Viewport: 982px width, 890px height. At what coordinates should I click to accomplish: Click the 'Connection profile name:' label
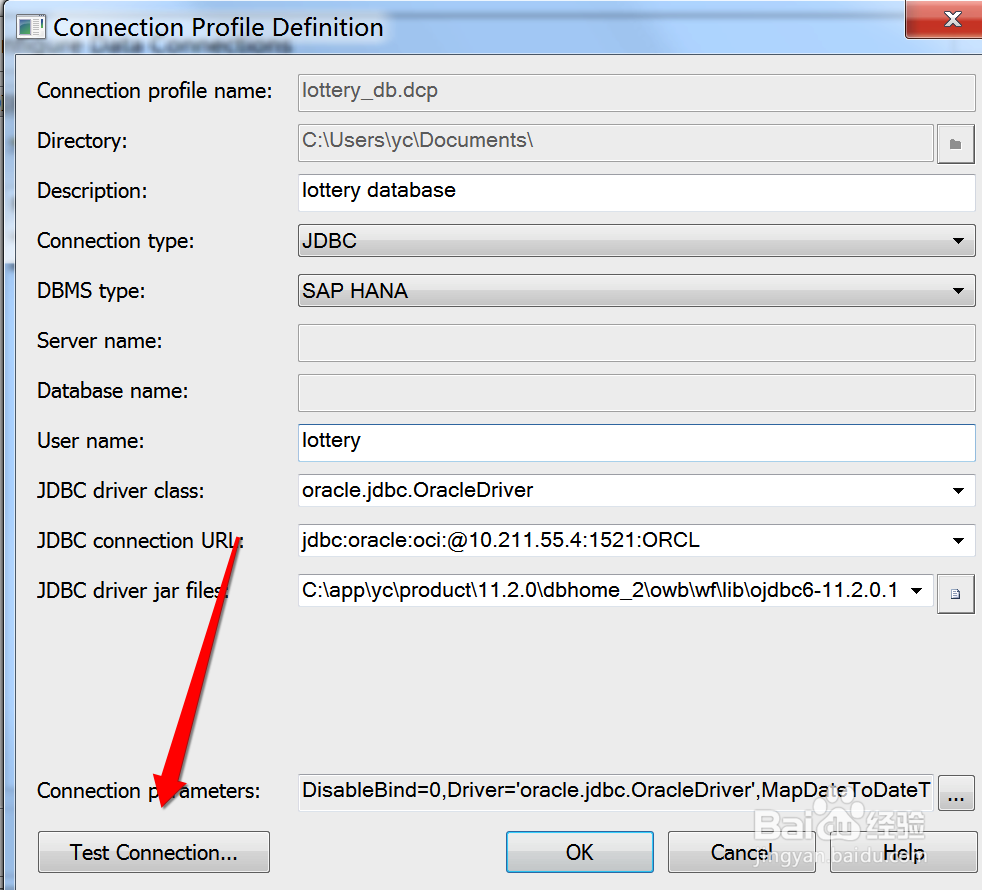click(155, 91)
